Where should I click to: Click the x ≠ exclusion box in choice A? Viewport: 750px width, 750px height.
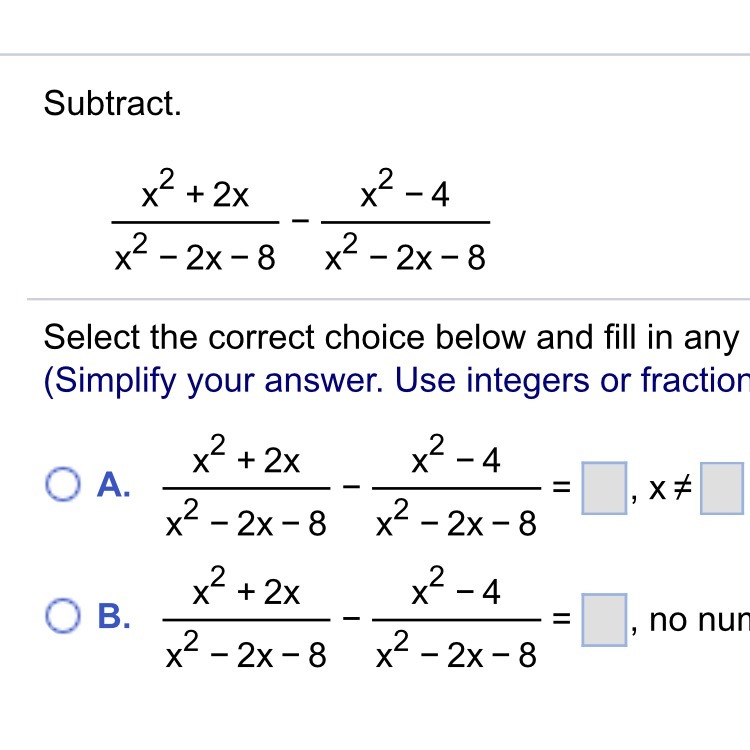tap(724, 487)
